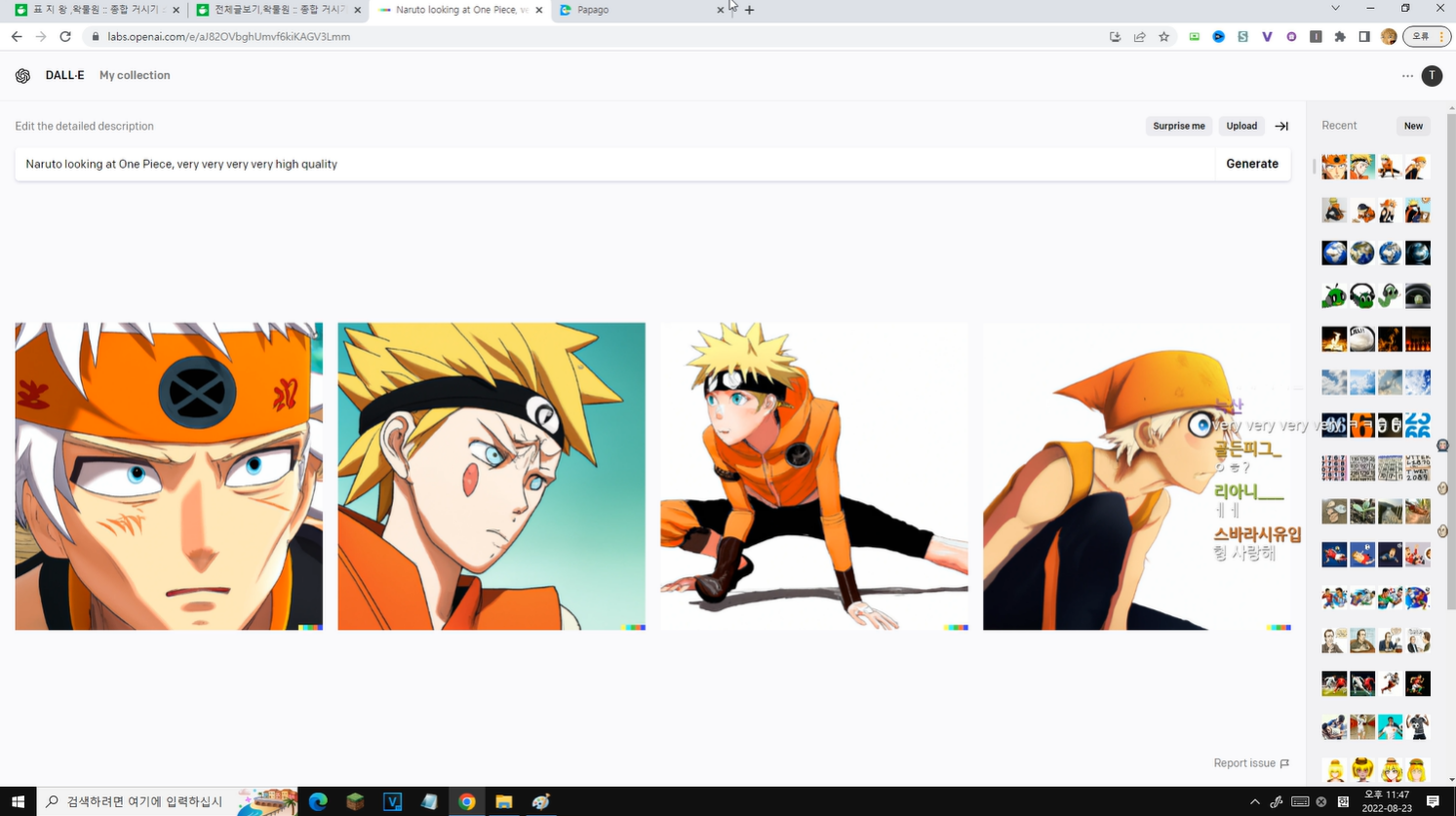Launch Microsoft Edge from the taskbar

coord(318,801)
